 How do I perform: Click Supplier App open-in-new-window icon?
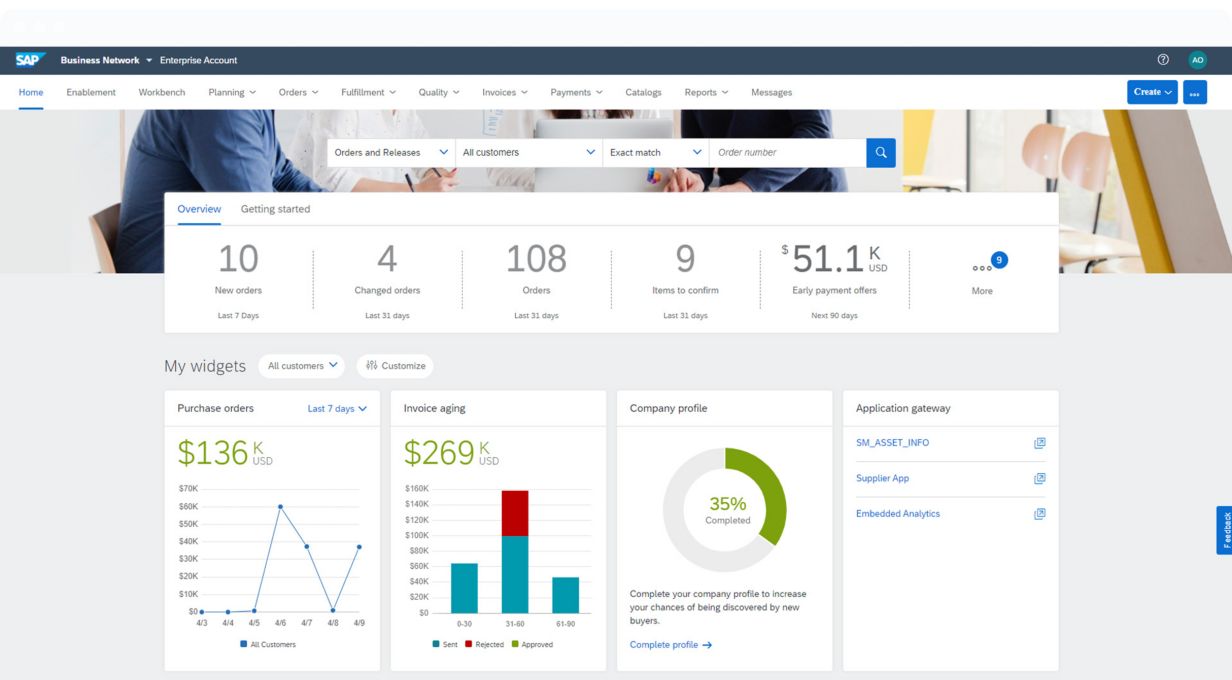coord(1039,478)
